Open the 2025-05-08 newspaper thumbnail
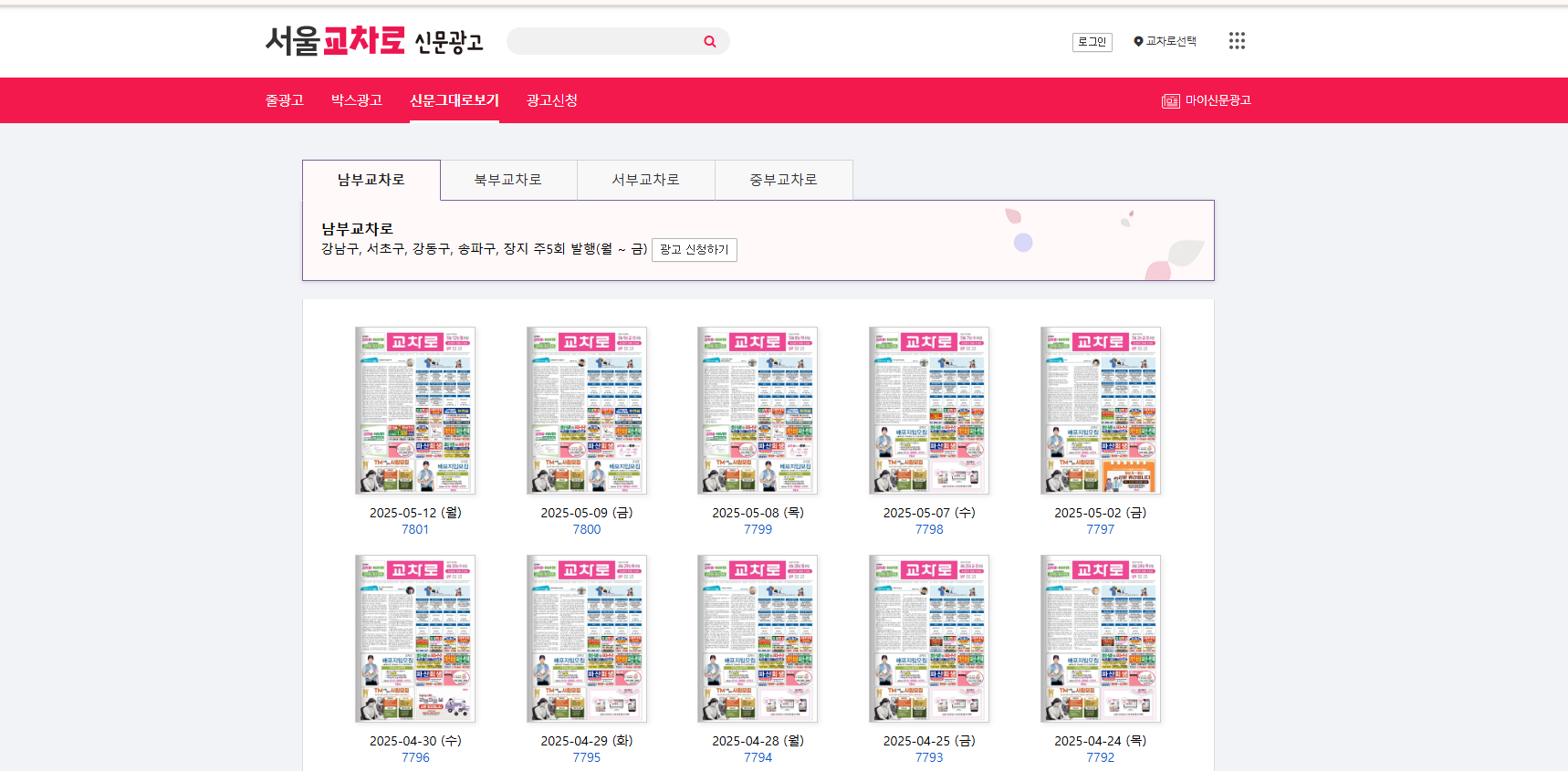The width and height of the screenshot is (1568, 771). [x=758, y=411]
